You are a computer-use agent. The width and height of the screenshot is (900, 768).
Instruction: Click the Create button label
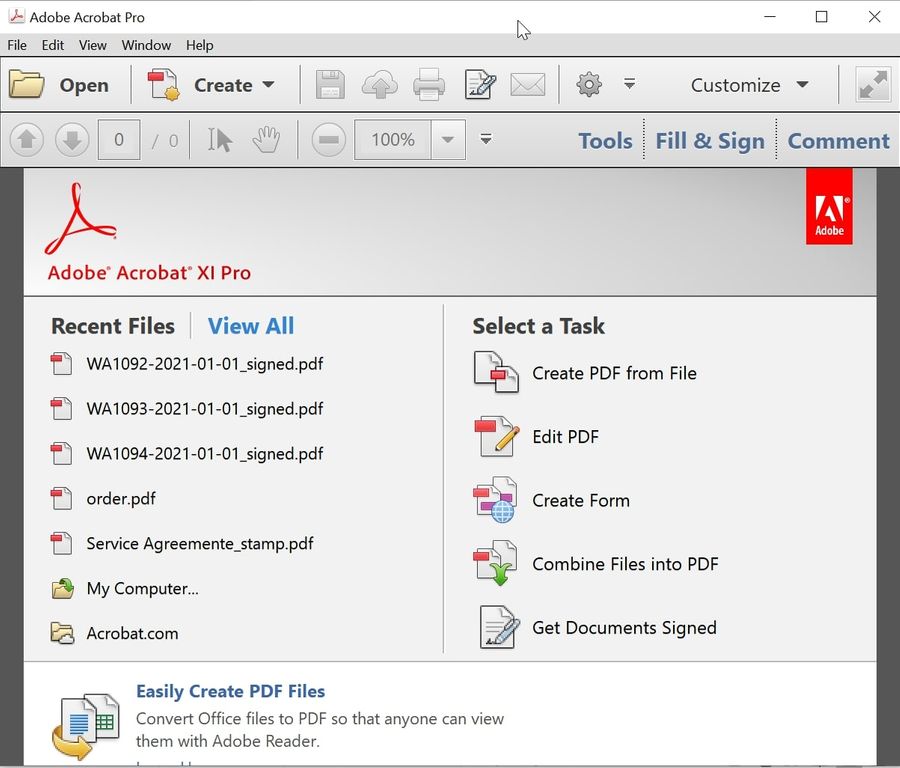[223, 86]
